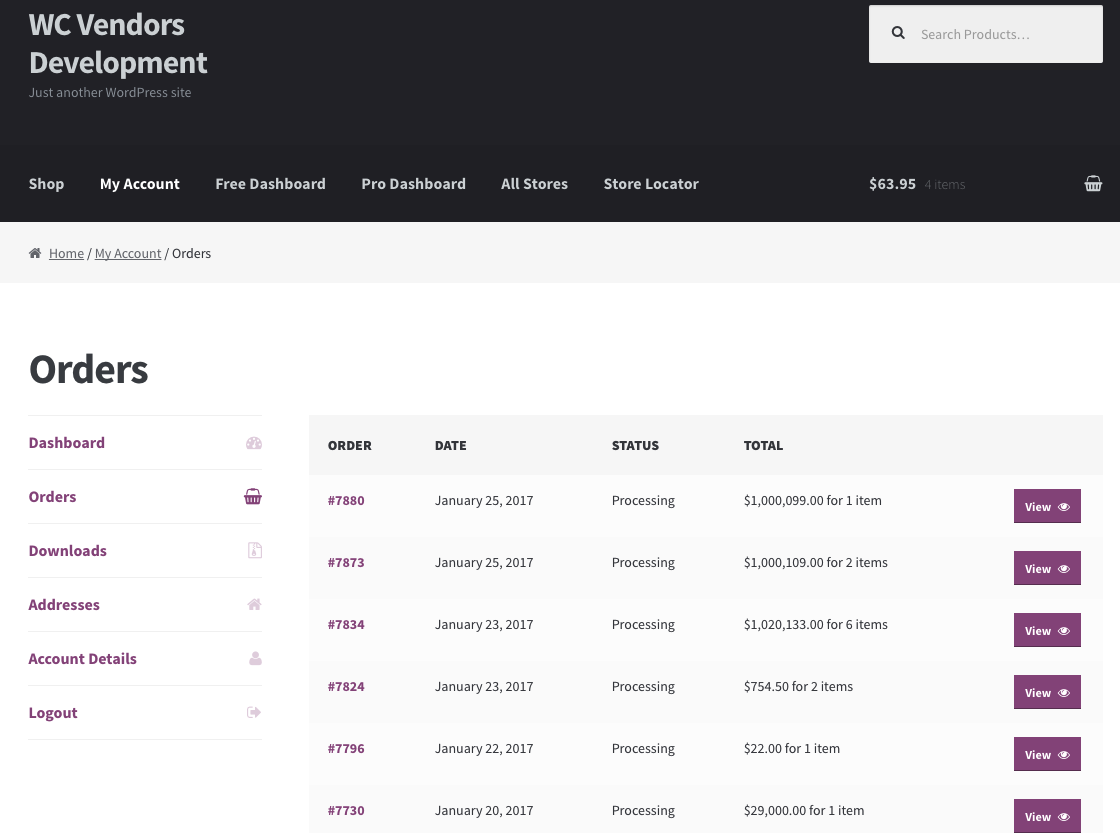Click the WC Vendors Development site title
Image resolution: width=1120 pixels, height=833 pixels.
click(x=118, y=44)
